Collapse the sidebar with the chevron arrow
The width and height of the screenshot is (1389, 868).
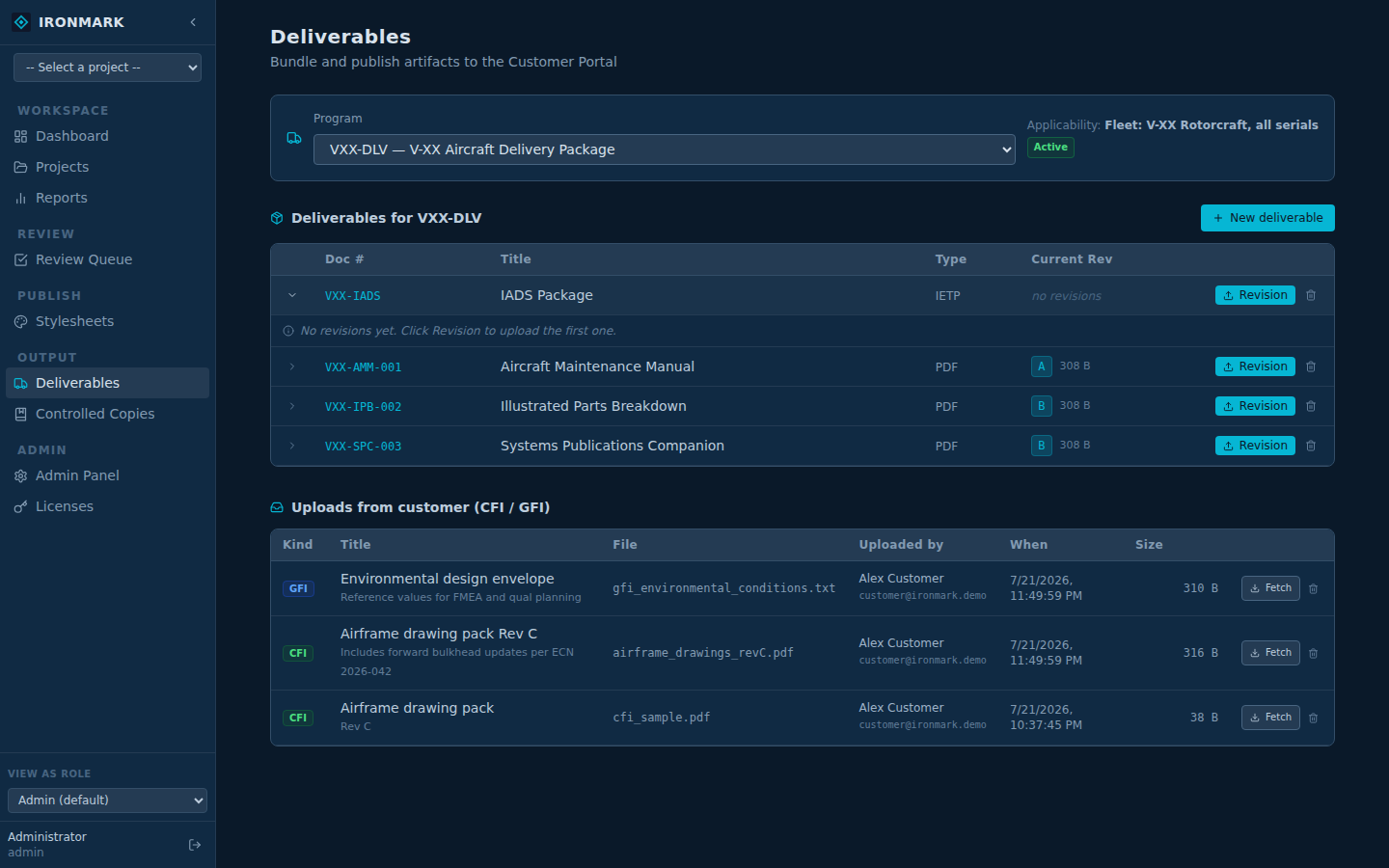click(x=193, y=22)
